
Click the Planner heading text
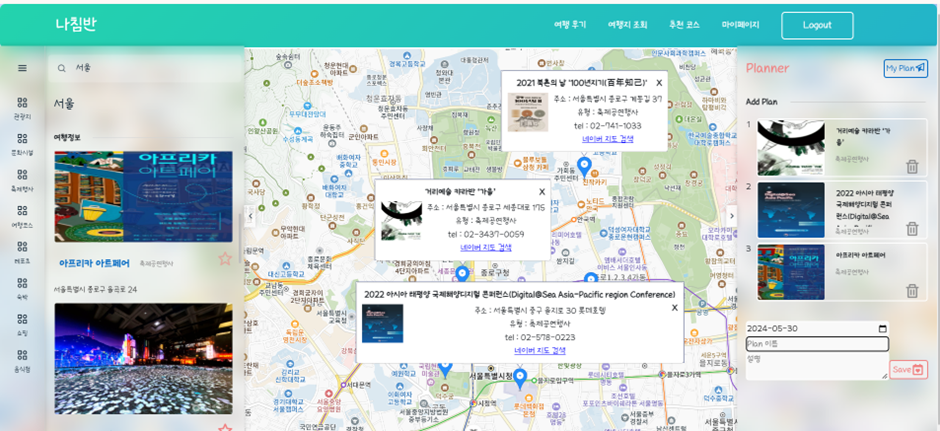(x=767, y=68)
